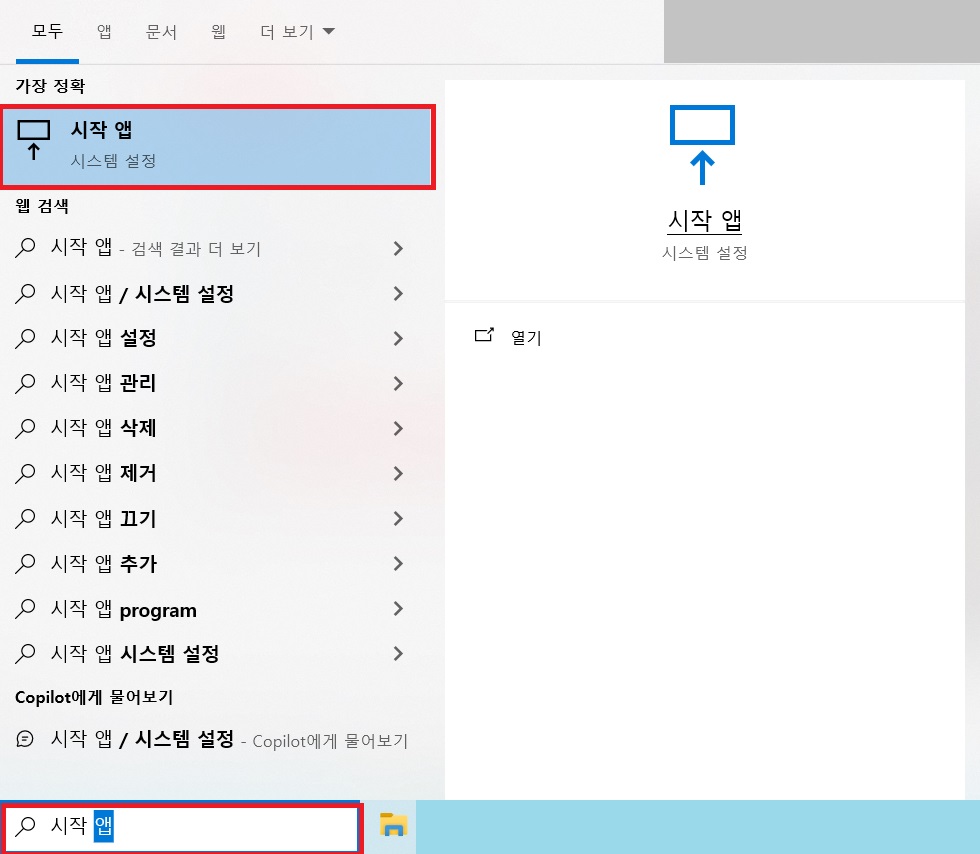Expand arrow for 시작 앱 시스템 설정 suggestion
Image resolution: width=980 pixels, height=854 pixels.
[398, 653]
